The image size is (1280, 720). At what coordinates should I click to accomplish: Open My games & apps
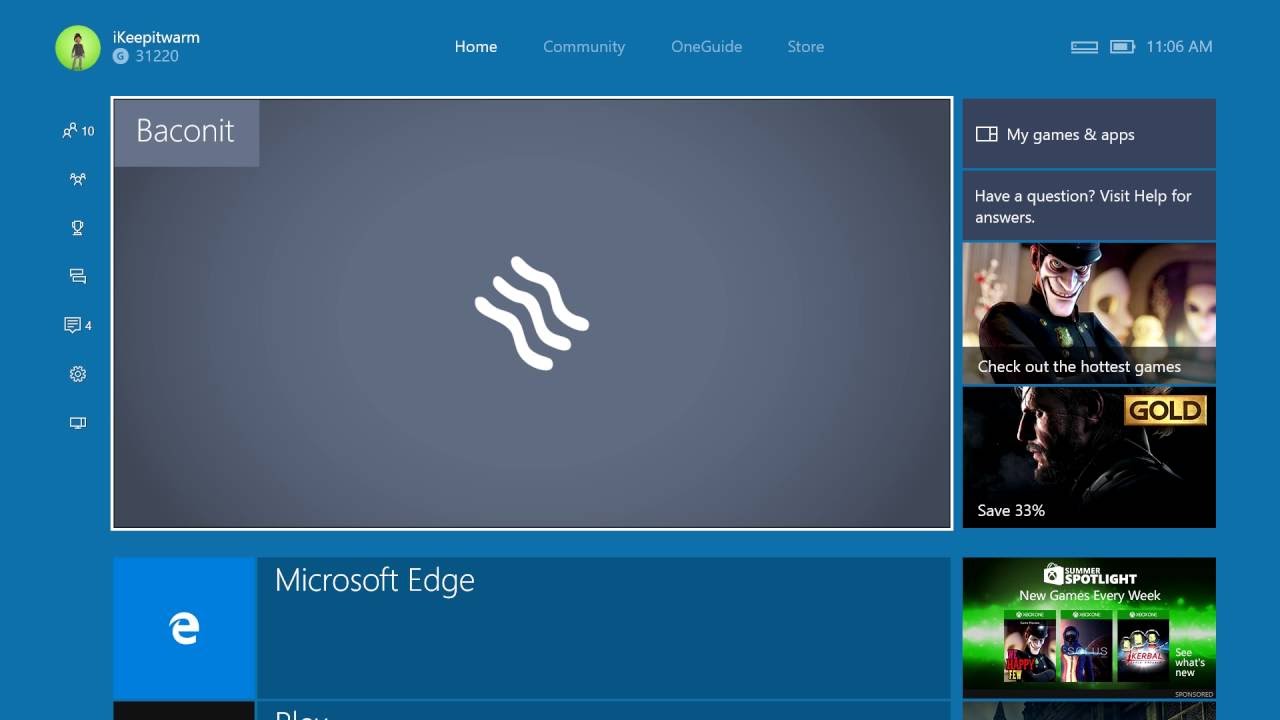[x=1089, y=133]
